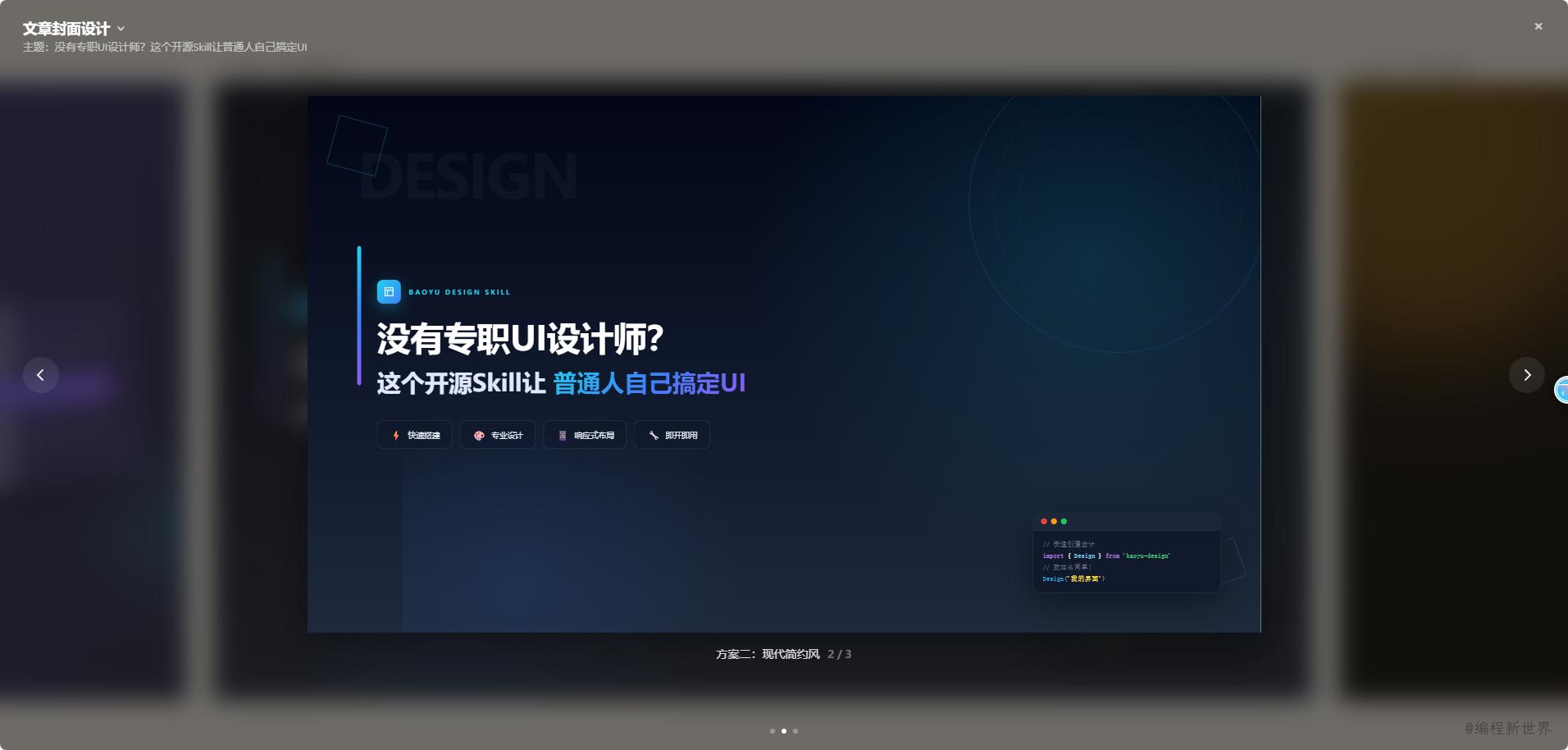The height and width of the screenshot is (750, 1568).
Task: Click the grid icon in 响应式布局 tag
Action: [563, 436]
